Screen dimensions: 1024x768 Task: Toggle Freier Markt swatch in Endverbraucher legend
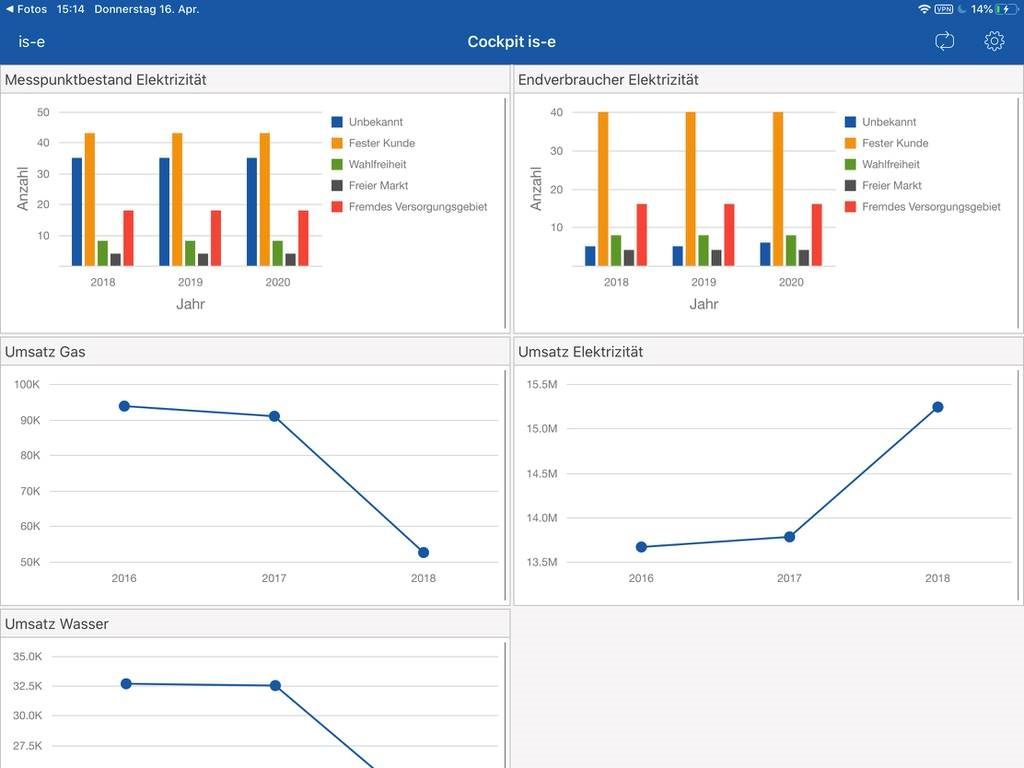point(850,185)
